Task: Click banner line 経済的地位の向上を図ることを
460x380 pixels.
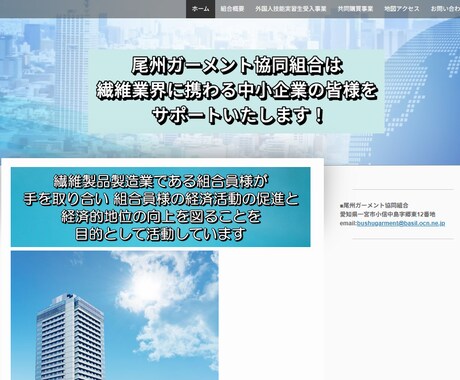Action: coord(161,217)
